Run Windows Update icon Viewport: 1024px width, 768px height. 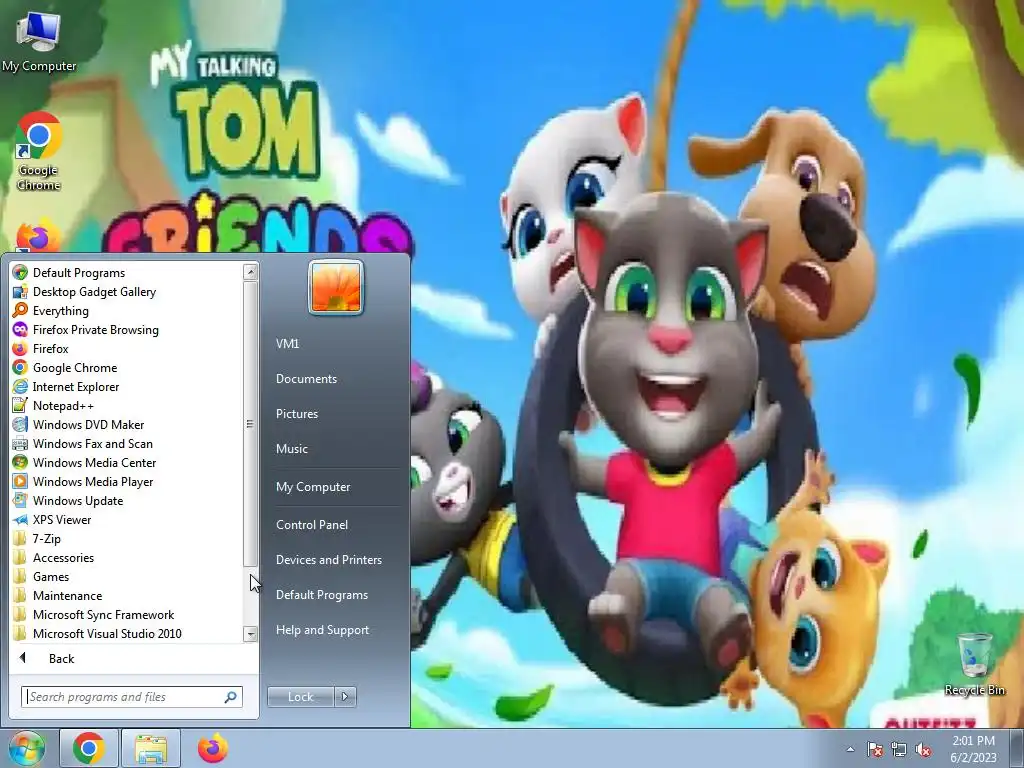(20, 500)
